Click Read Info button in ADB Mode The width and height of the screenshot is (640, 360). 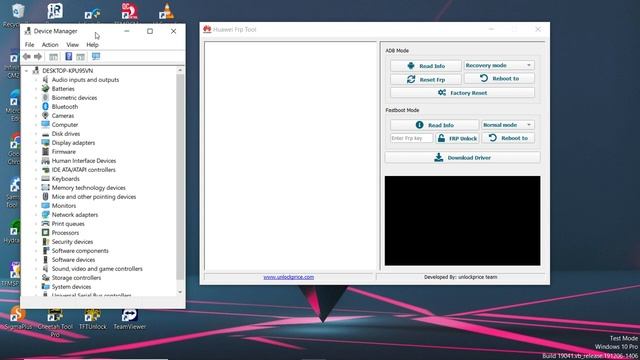tap(426, 66)
